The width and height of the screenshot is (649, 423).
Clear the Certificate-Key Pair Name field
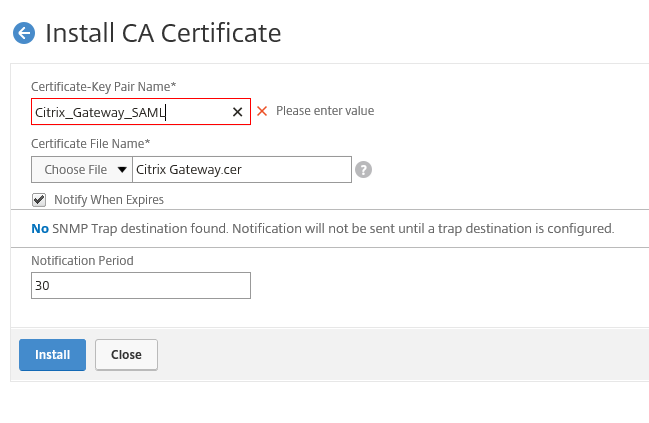(x=237, y=112)
